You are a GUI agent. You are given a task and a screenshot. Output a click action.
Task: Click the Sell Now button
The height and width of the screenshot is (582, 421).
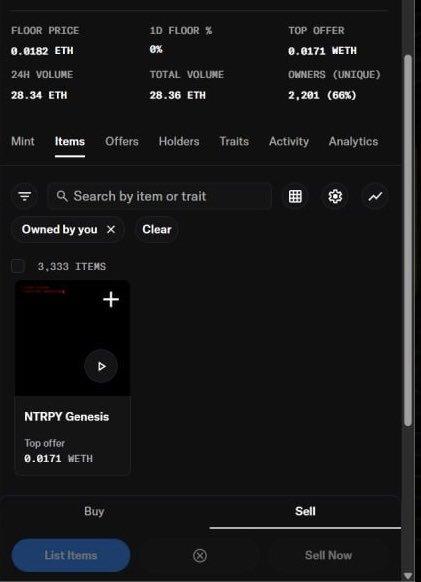click(x=328, y=555)
